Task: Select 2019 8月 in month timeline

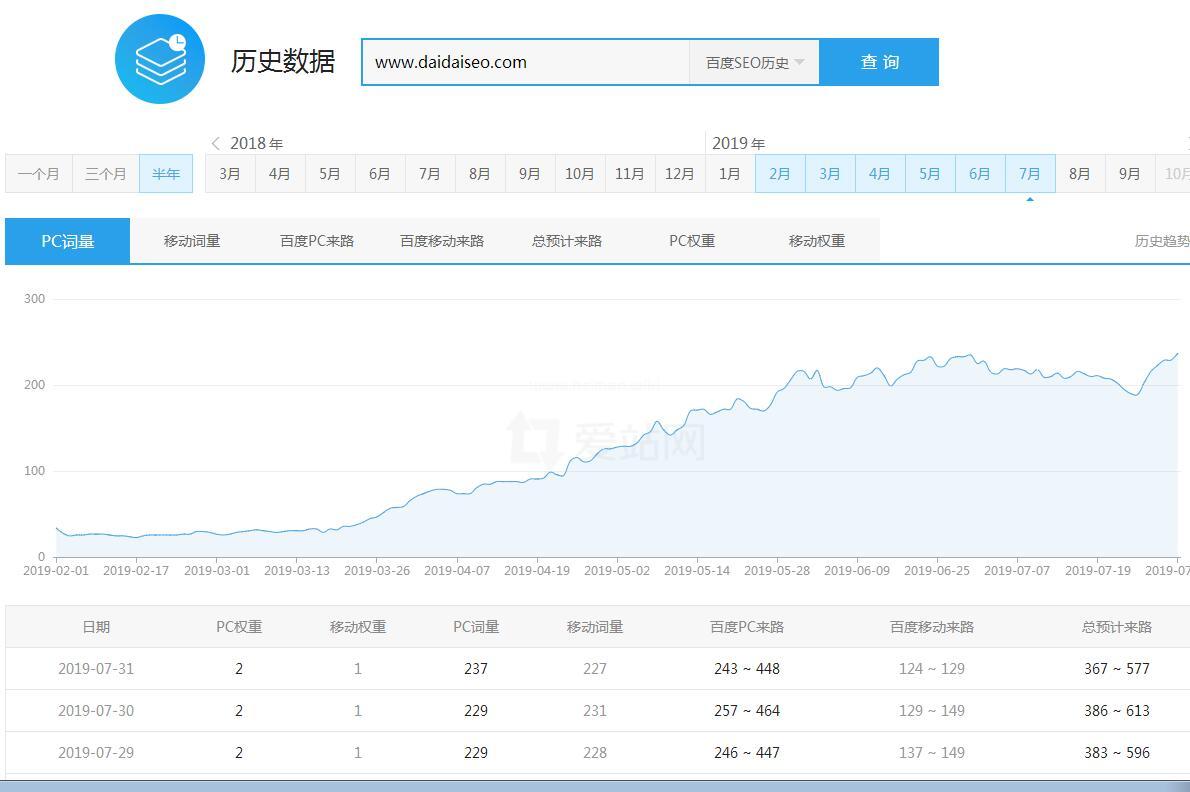Action: pos(1080,174)
